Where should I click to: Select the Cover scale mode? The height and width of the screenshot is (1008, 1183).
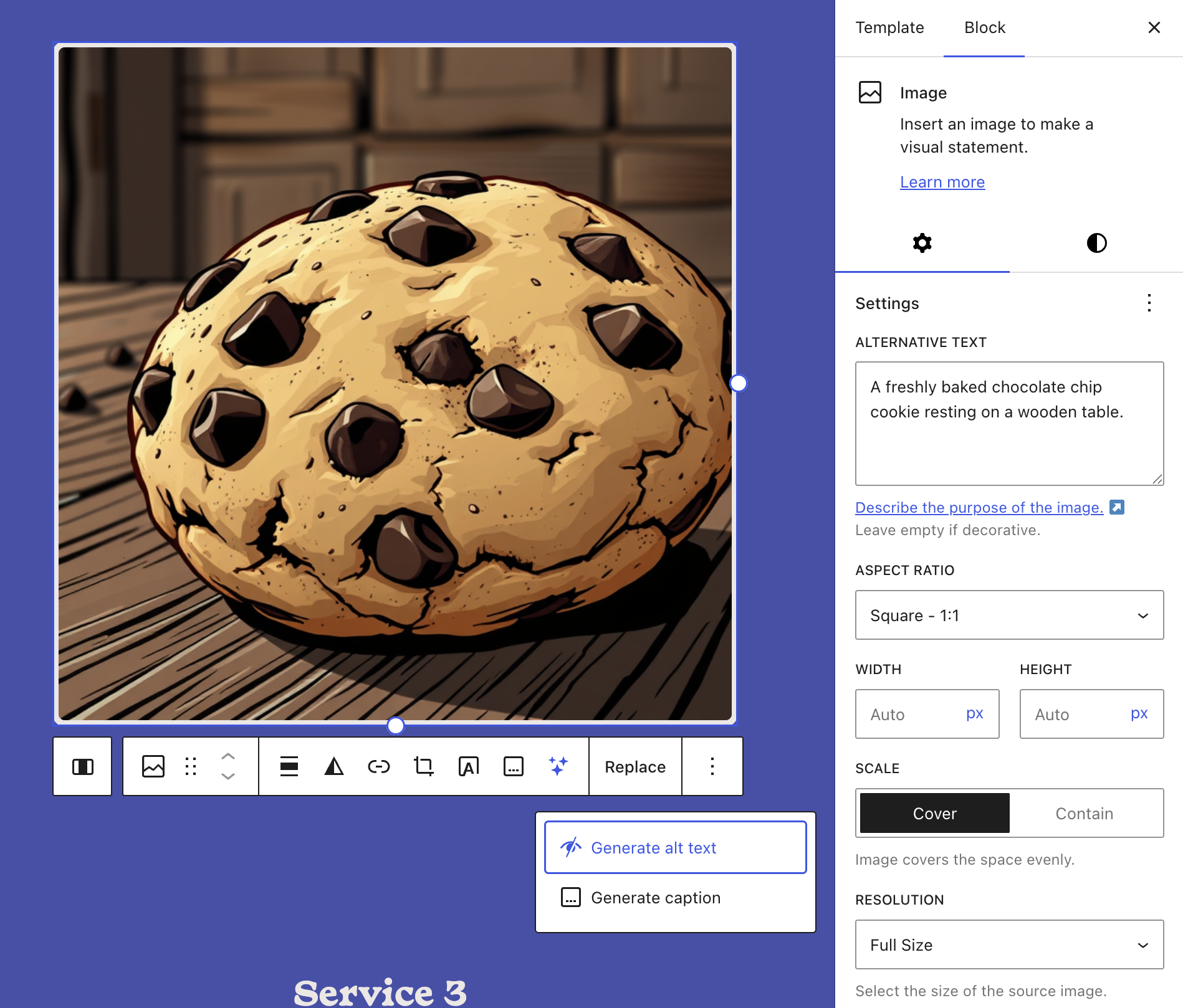pyautogui.click(x=934, y=813)
